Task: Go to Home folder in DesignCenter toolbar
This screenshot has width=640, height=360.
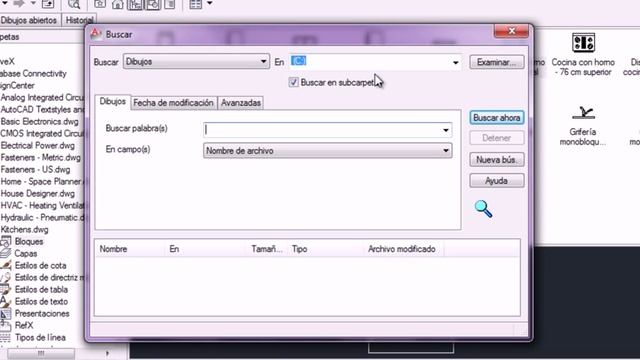Action: click(x=118, y=4)
